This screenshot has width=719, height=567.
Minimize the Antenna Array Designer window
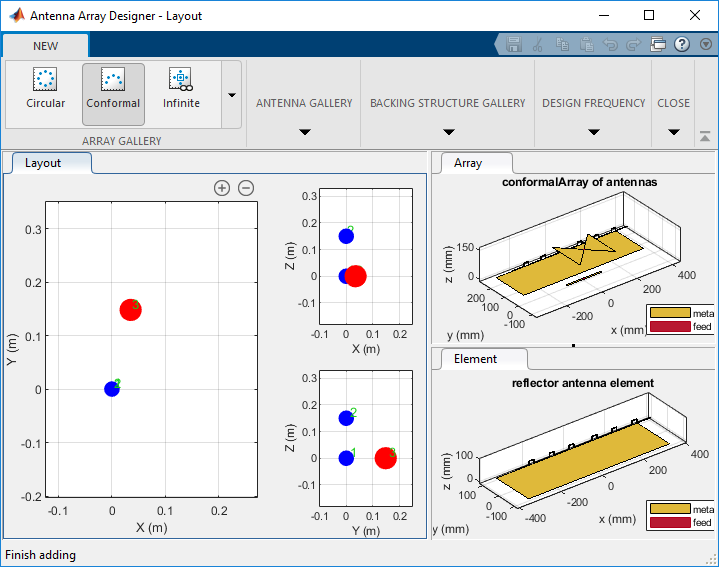604,16
